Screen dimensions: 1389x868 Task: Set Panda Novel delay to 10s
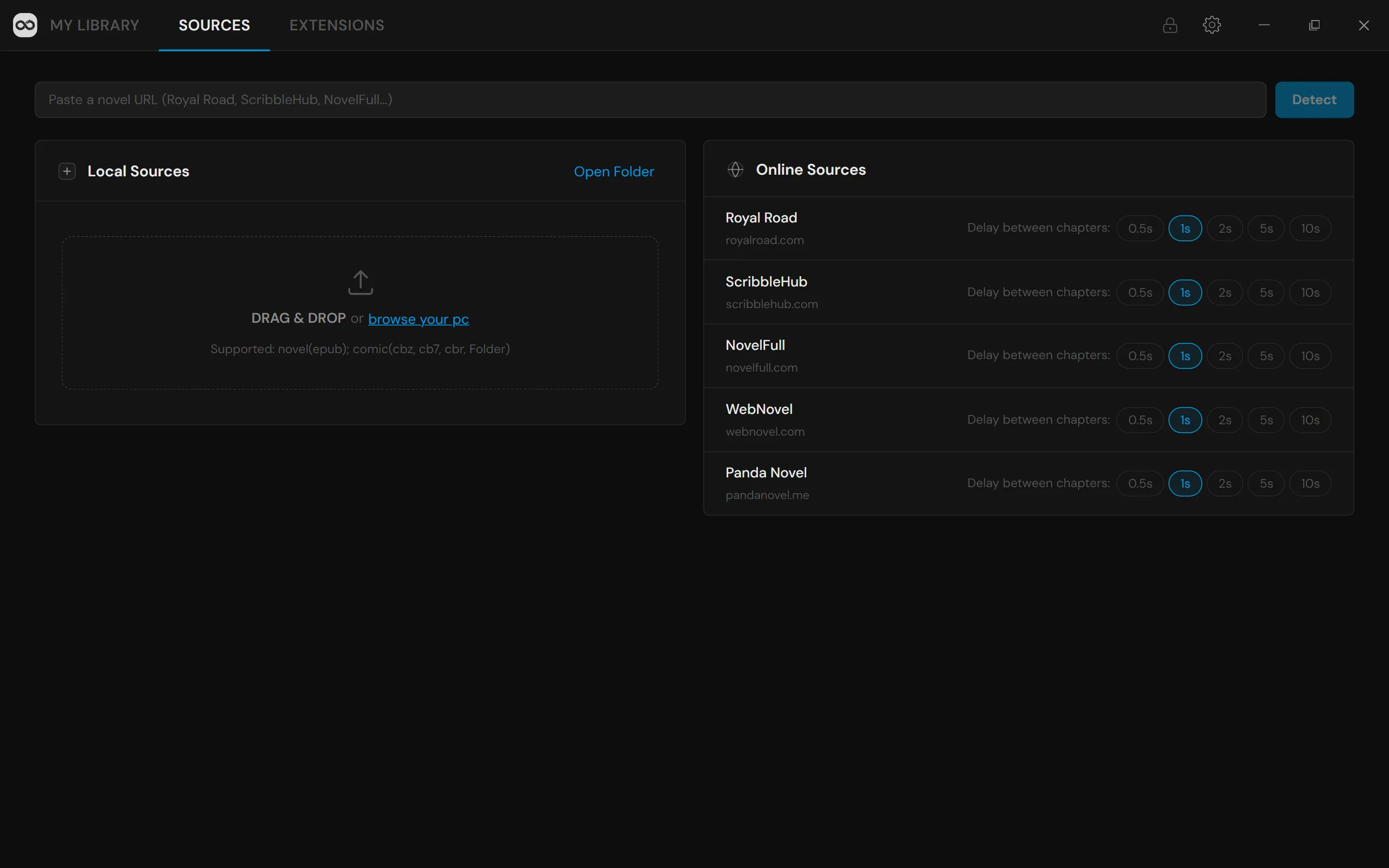click(1310, 483)
